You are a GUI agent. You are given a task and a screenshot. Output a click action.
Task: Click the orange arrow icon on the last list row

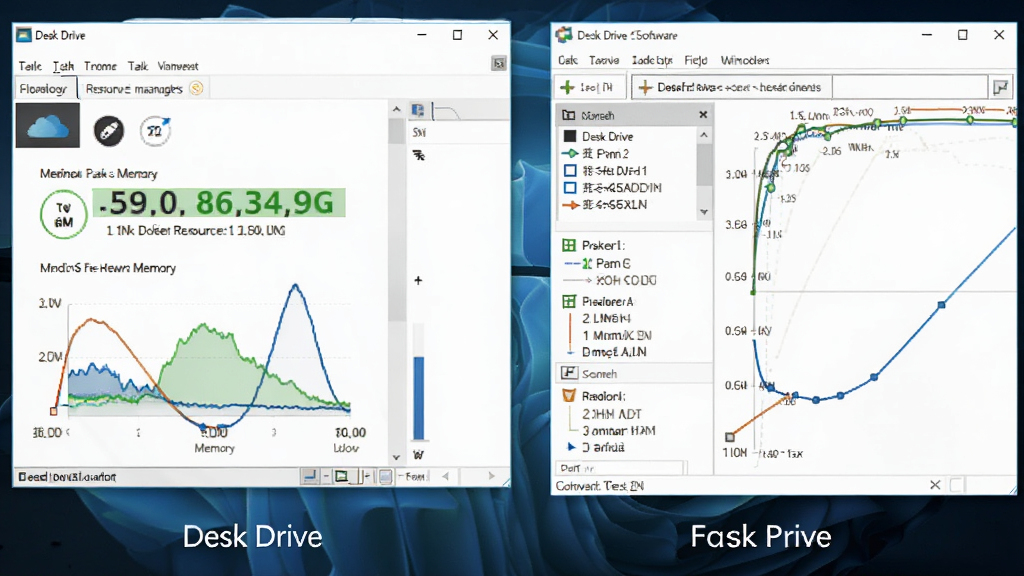point(570,205)
